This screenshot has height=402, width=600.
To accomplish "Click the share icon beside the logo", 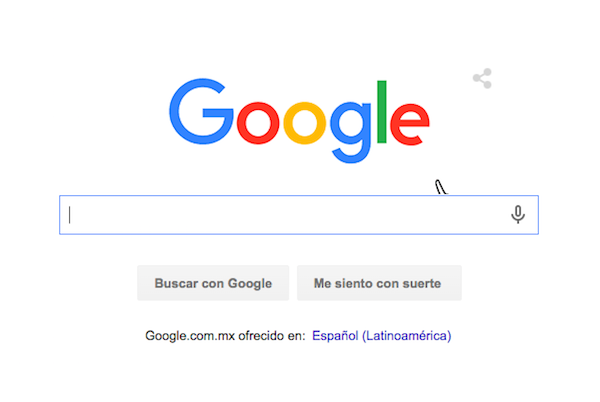I will [x=482, y=78].
